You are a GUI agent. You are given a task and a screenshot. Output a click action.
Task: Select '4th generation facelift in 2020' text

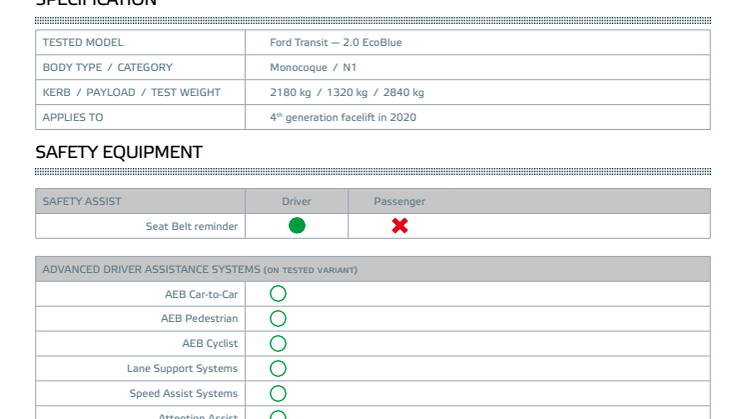343,117
